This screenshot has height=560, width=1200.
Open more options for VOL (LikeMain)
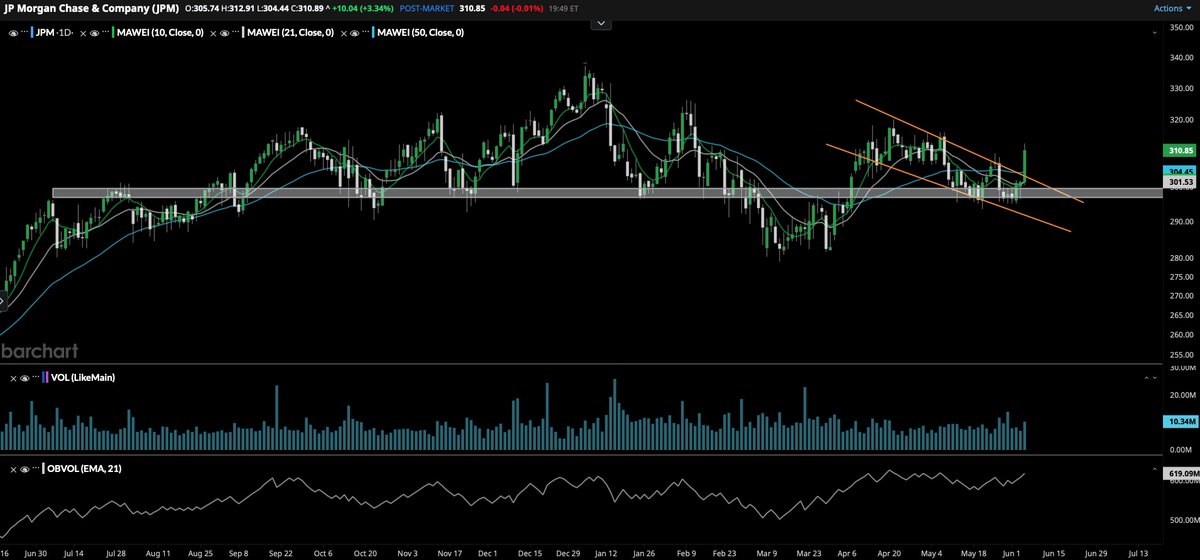36,377
